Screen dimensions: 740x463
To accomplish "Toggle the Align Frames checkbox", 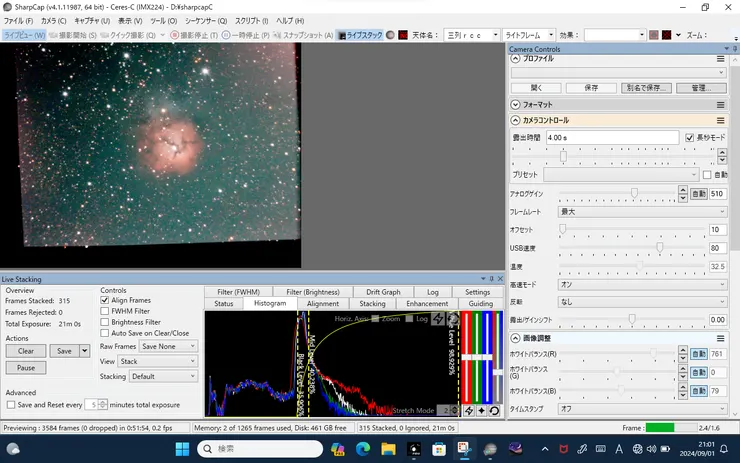I will click(106, 300).
